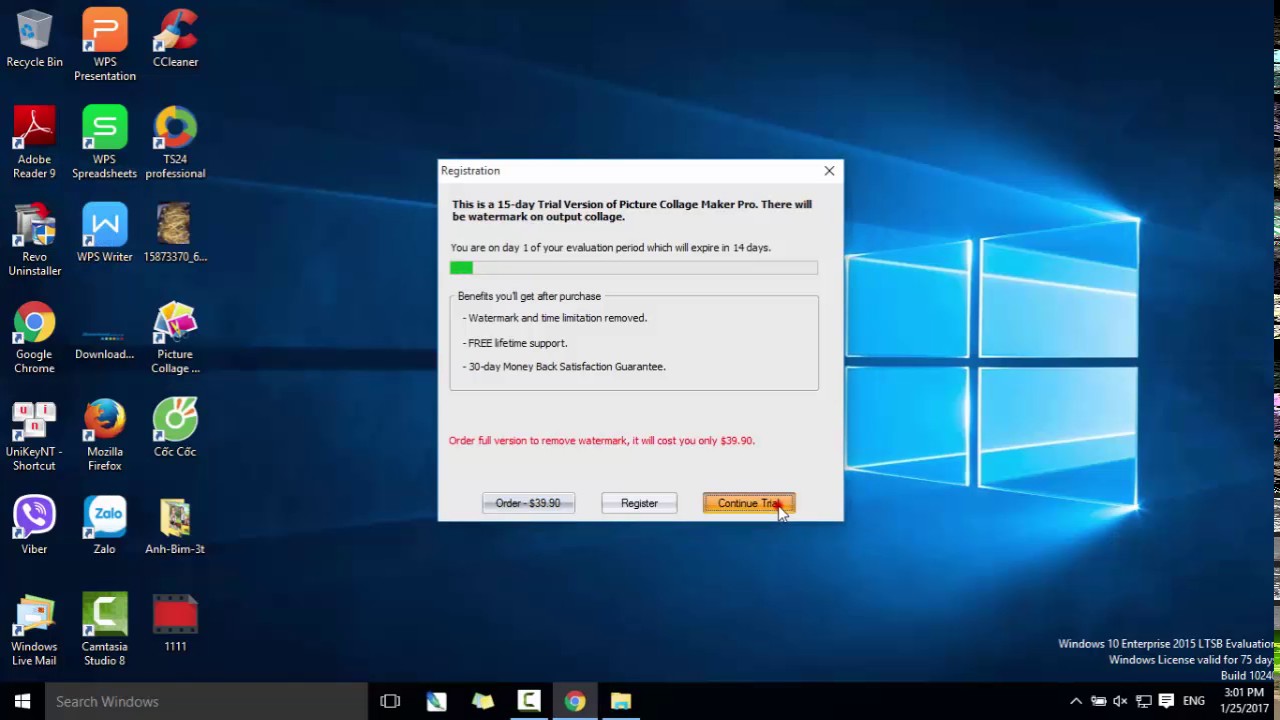Open the Recycle Bin desktop icon
The width and height of the screenshot is (1280, 720).
[x=34, y=40]
